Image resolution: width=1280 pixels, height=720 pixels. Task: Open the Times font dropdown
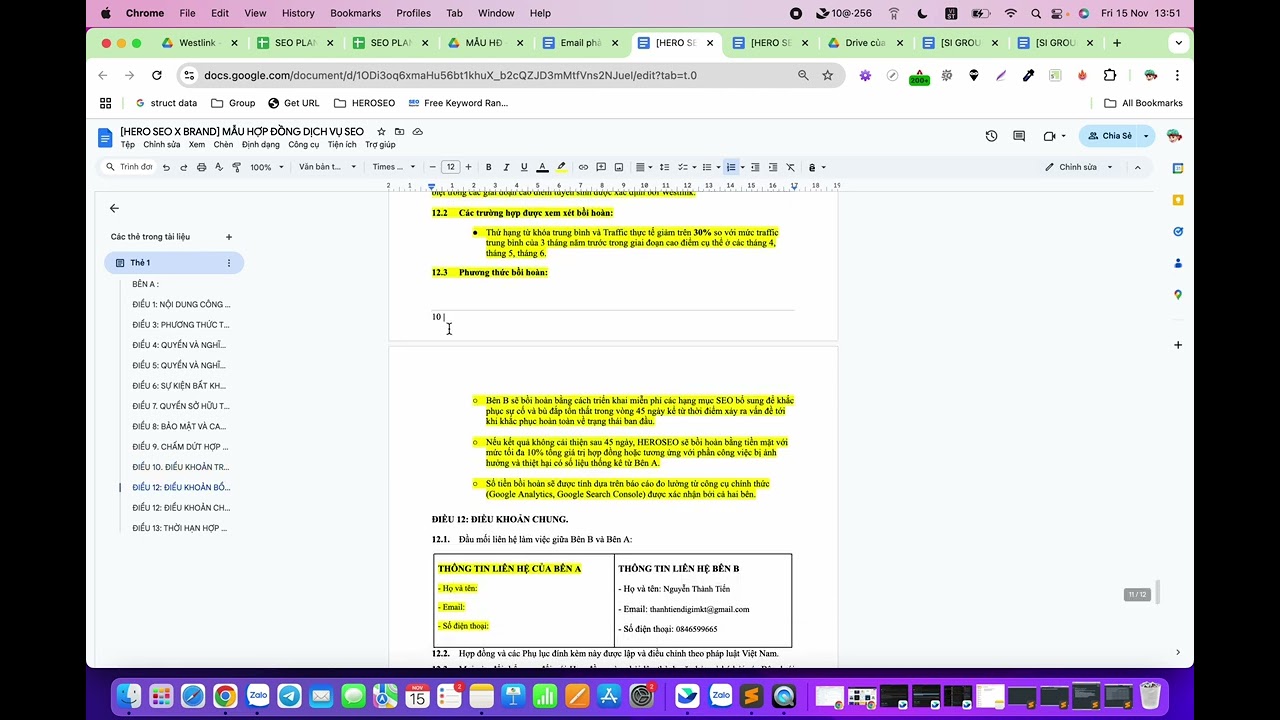point(392,167)
